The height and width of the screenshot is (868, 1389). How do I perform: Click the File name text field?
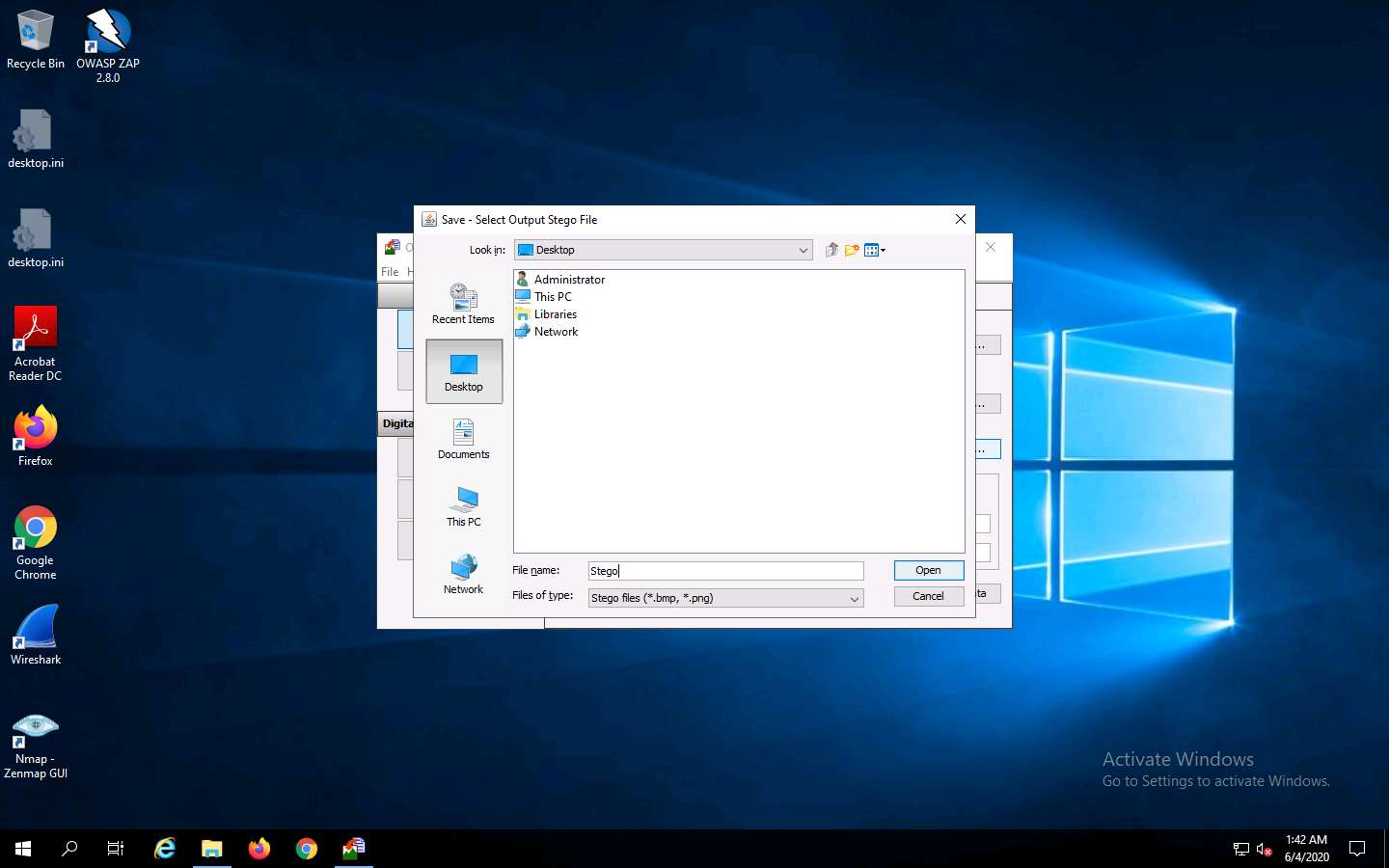[725, 571]
